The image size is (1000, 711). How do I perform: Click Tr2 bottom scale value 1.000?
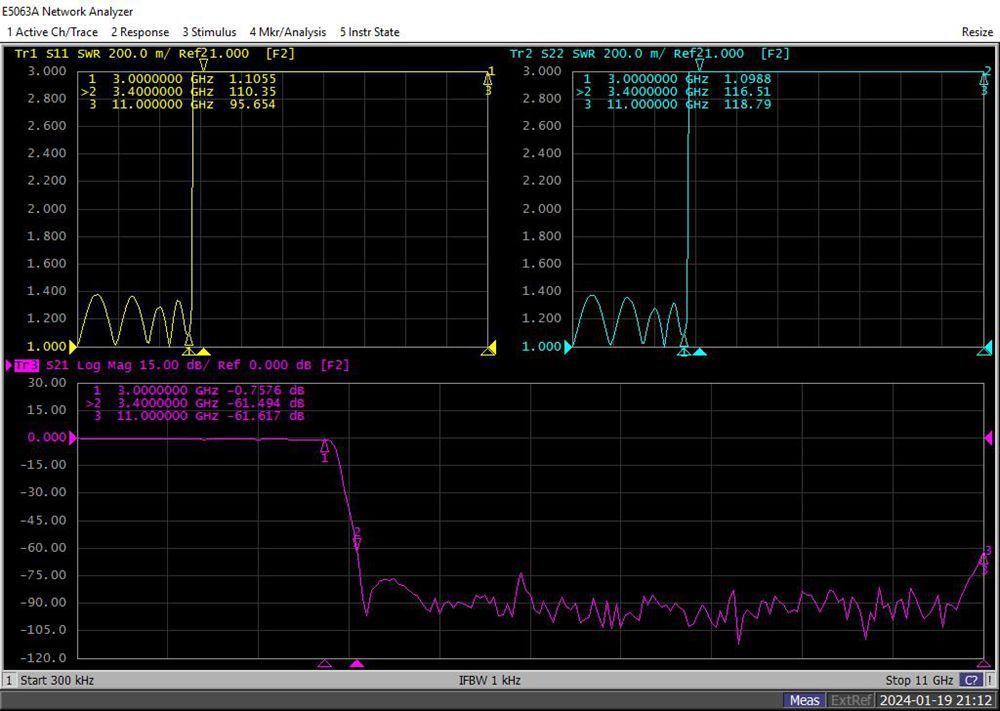[x=543, y=347]
